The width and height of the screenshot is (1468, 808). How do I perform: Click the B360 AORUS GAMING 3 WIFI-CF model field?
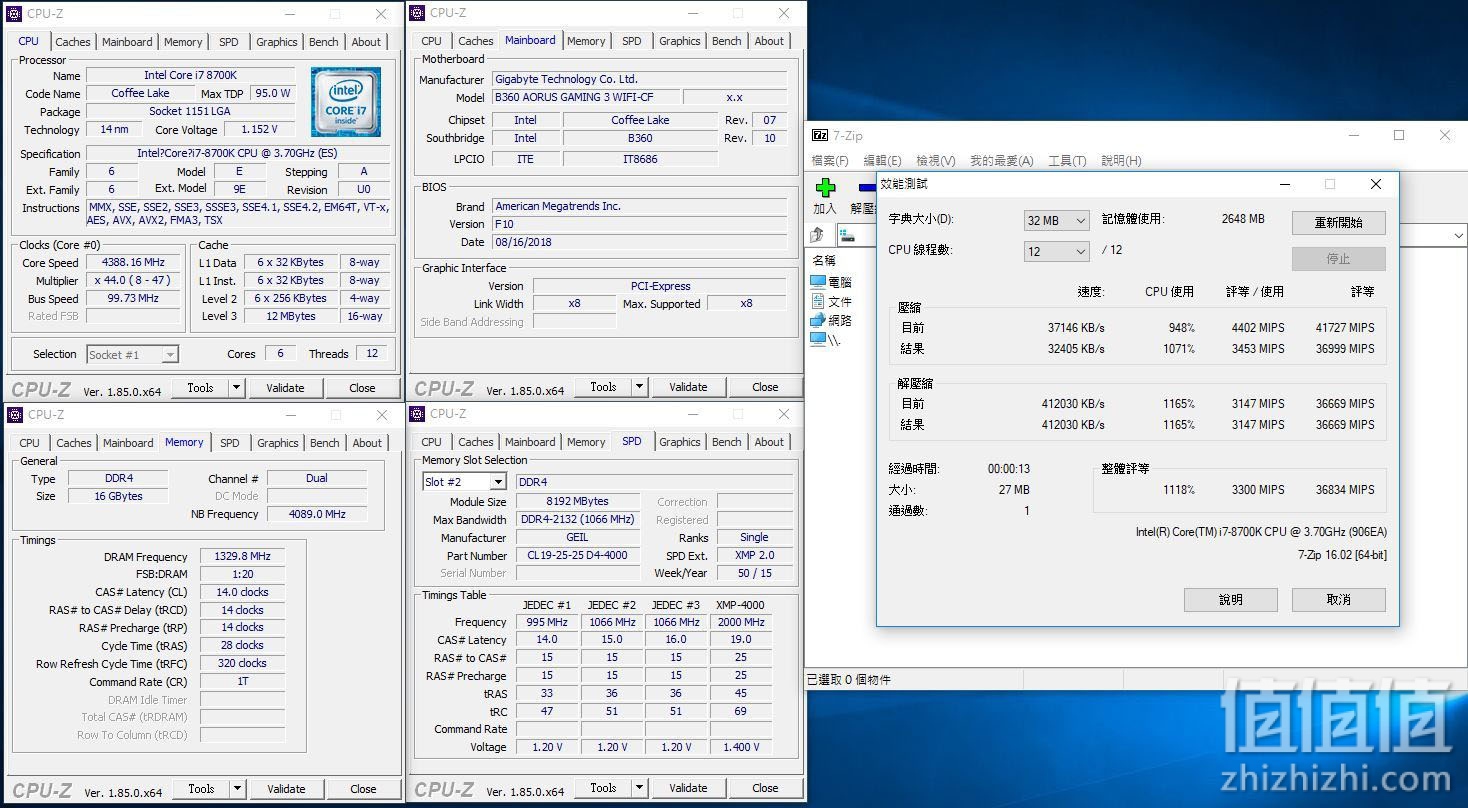pos(586,98)
